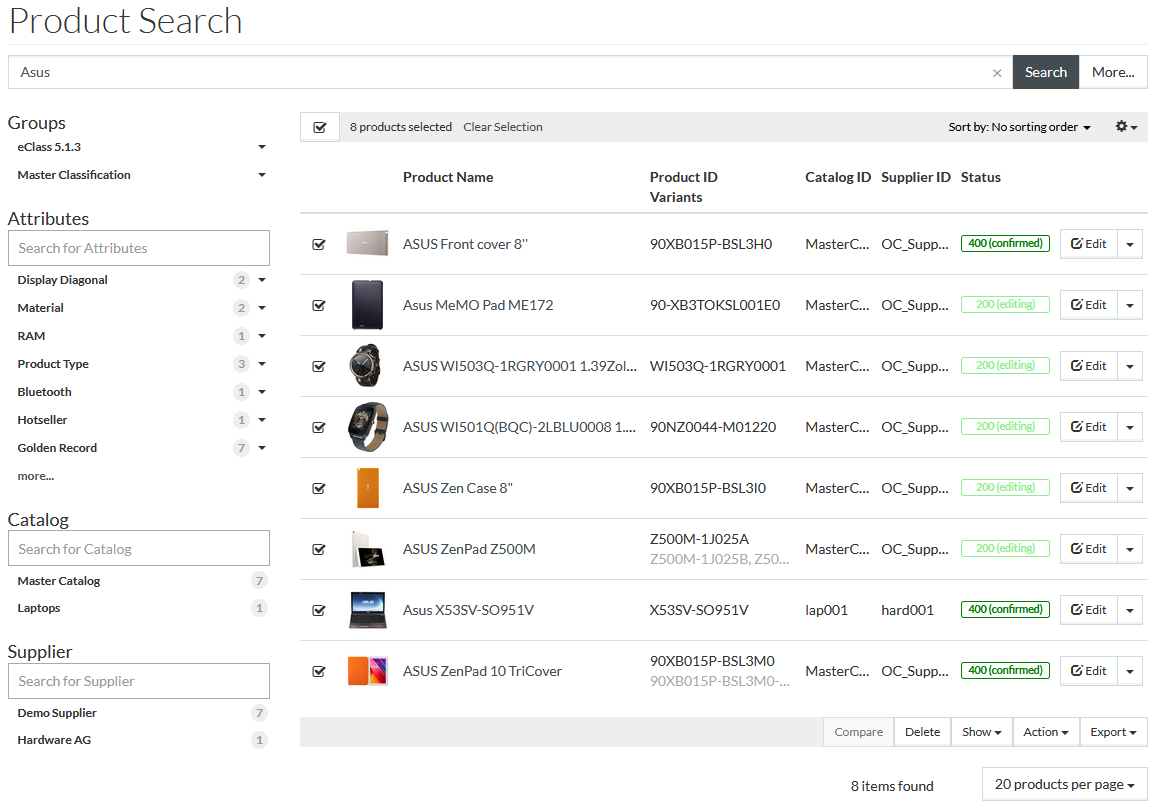The image size is (1158, 807).
Task: Uncheck the ASUS Front cover 8" row
Action: (319, 244)
